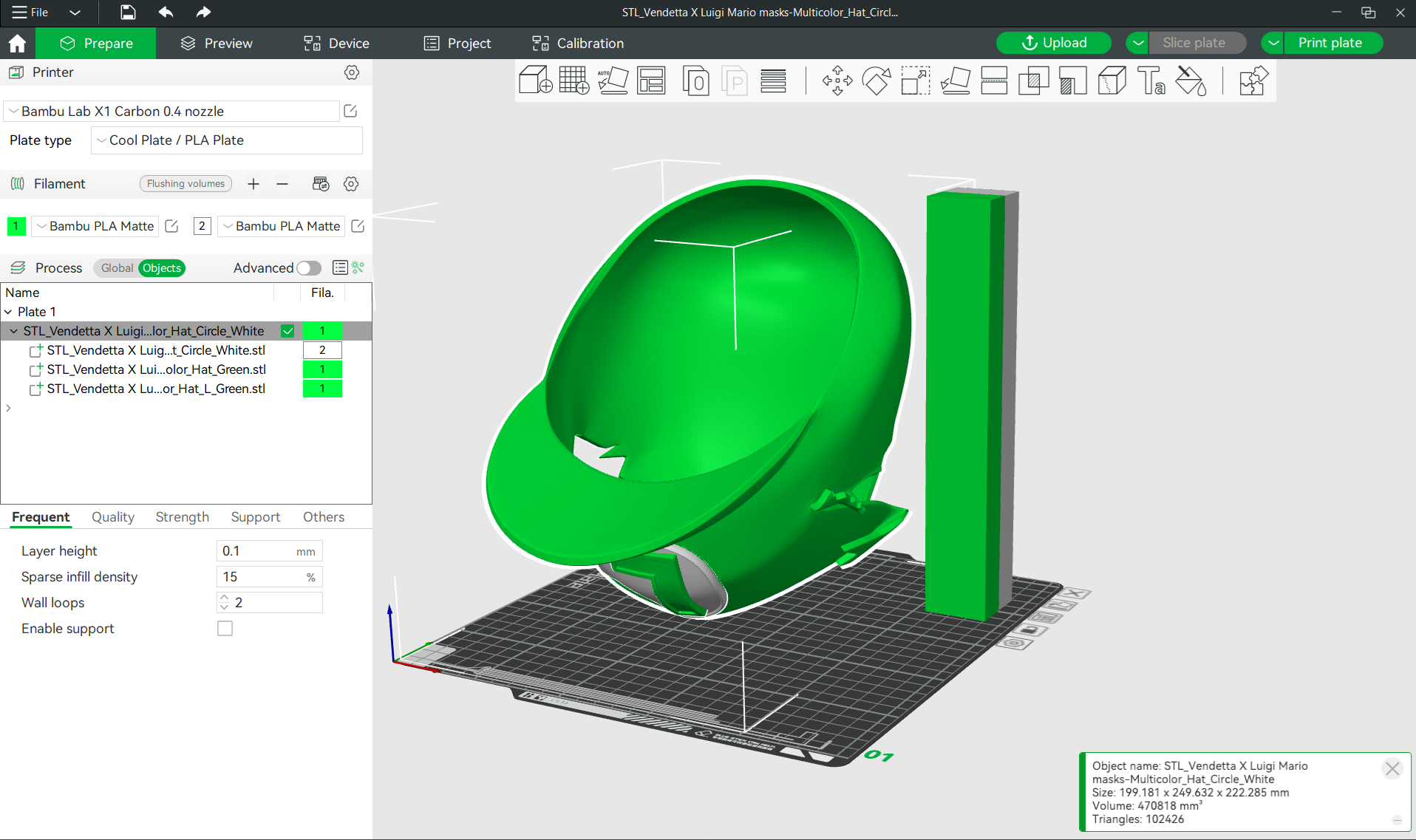Image resolution: width=1416 pixels, height=840 pixels.
Task: Click the green filament 1 color swatch
Action: [x=16, y=226]
